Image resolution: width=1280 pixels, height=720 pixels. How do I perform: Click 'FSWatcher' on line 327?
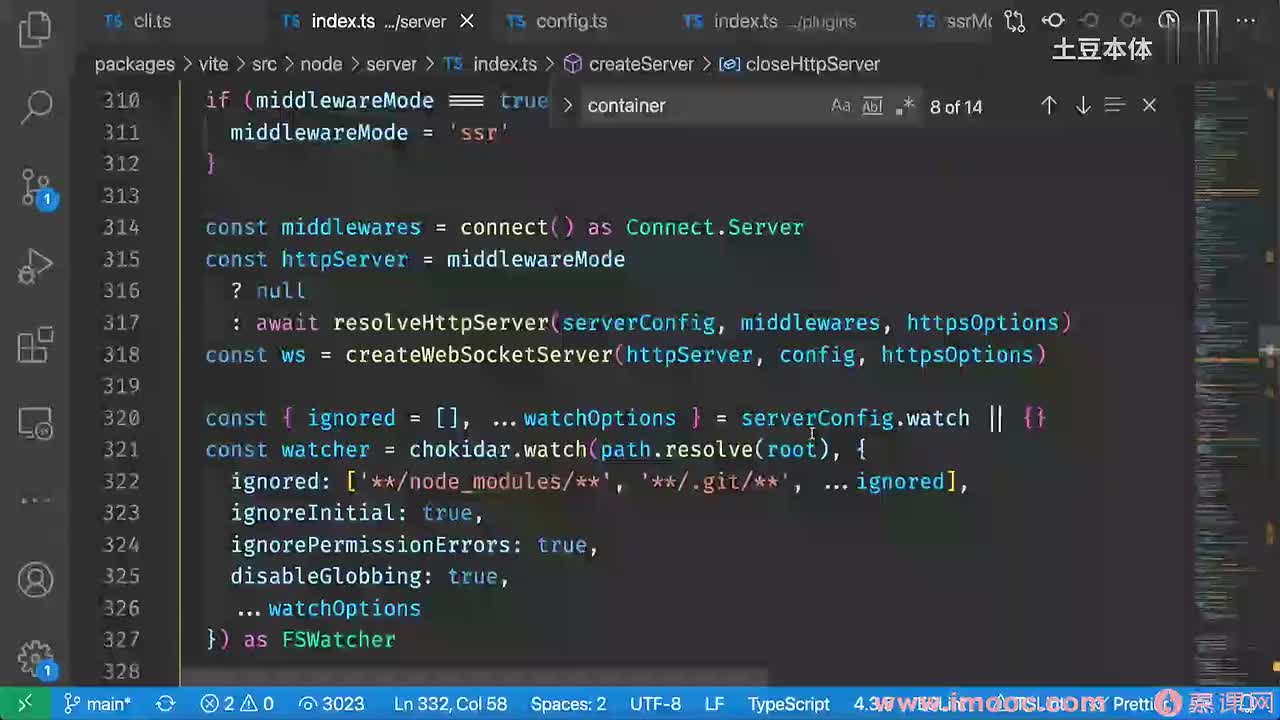pos(339,639)
